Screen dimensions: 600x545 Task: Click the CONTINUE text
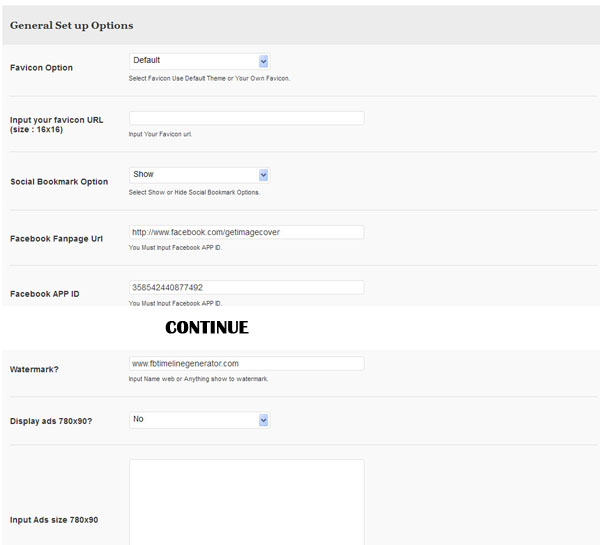(207, 328)
